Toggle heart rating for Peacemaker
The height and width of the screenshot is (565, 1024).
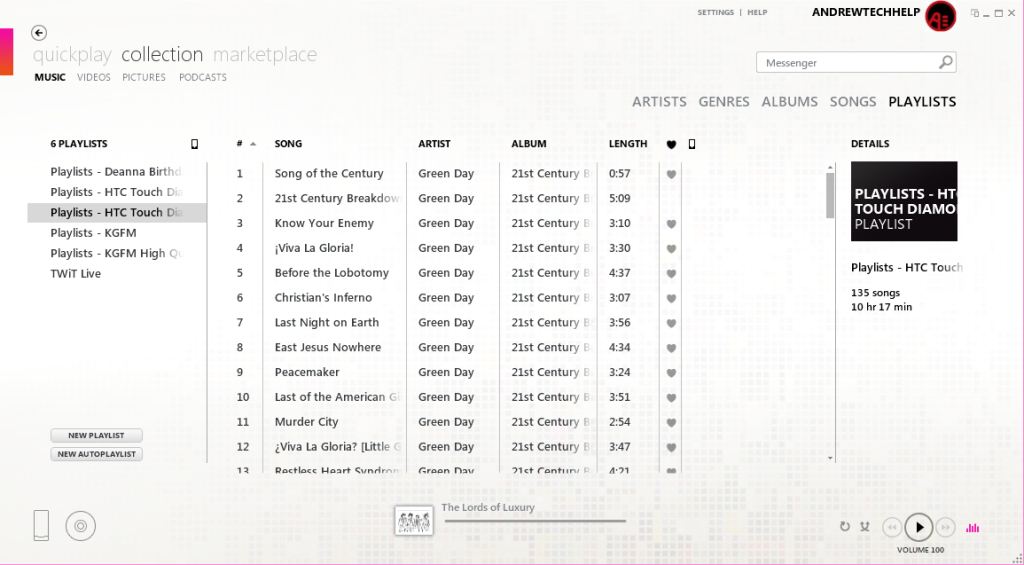671,373
